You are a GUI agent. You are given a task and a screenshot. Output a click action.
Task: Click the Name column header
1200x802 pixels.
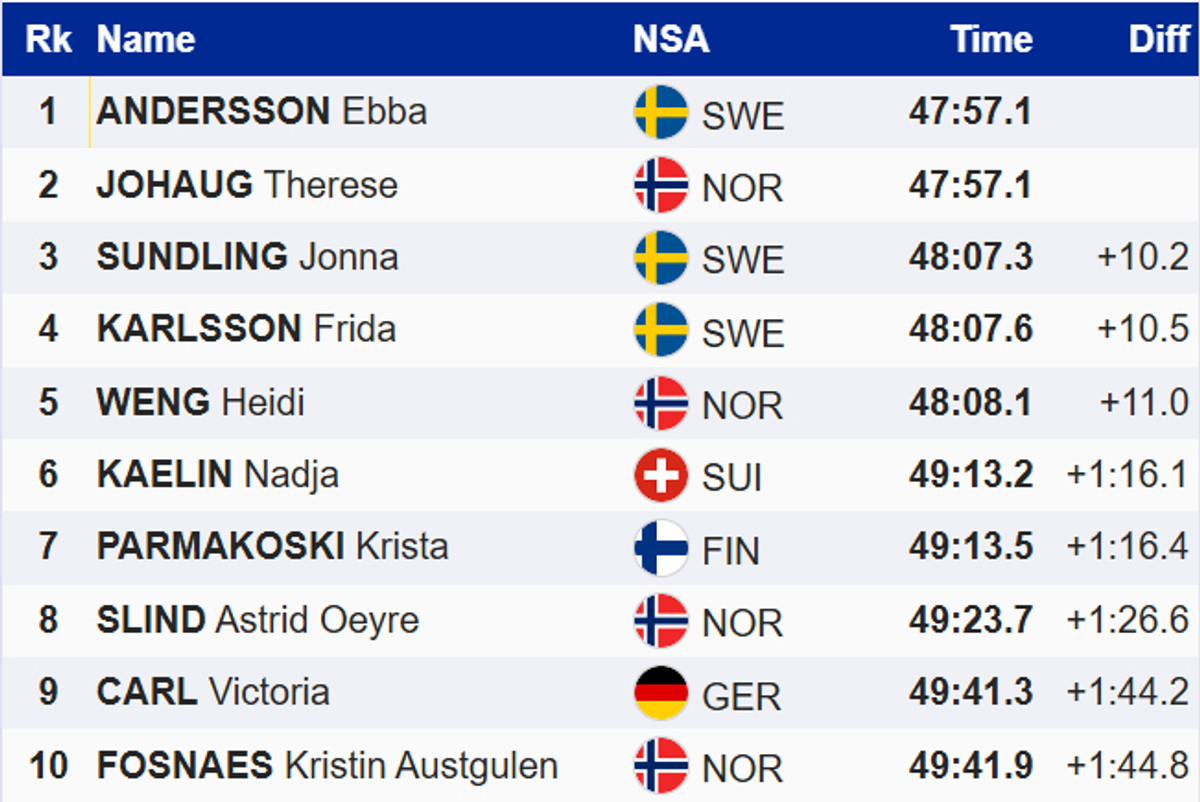(x=146, y=39)
